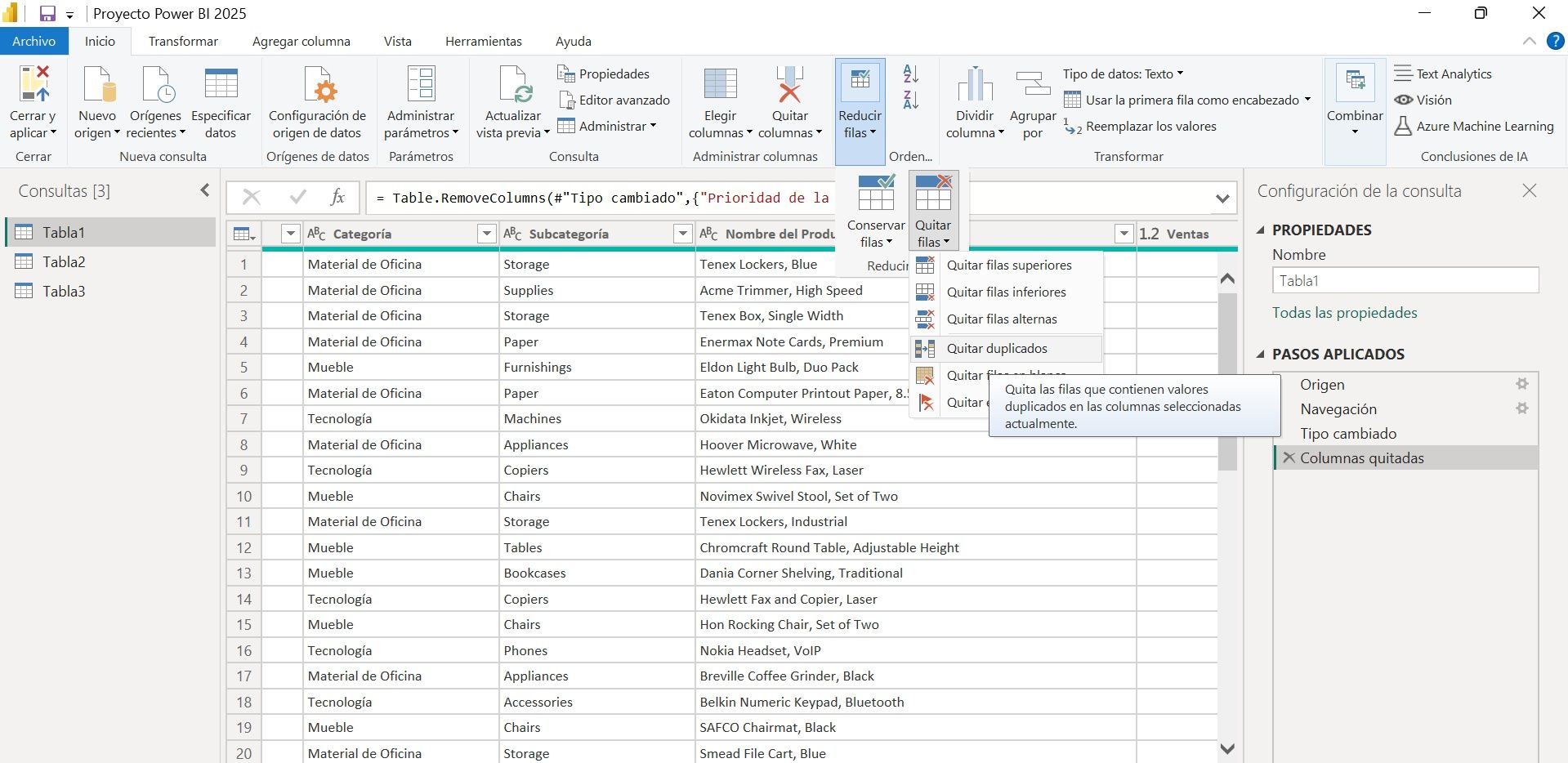Sort descending with the Z-A icon
The width and height of the screenshot is (1568, 763).
click(910, 100)
